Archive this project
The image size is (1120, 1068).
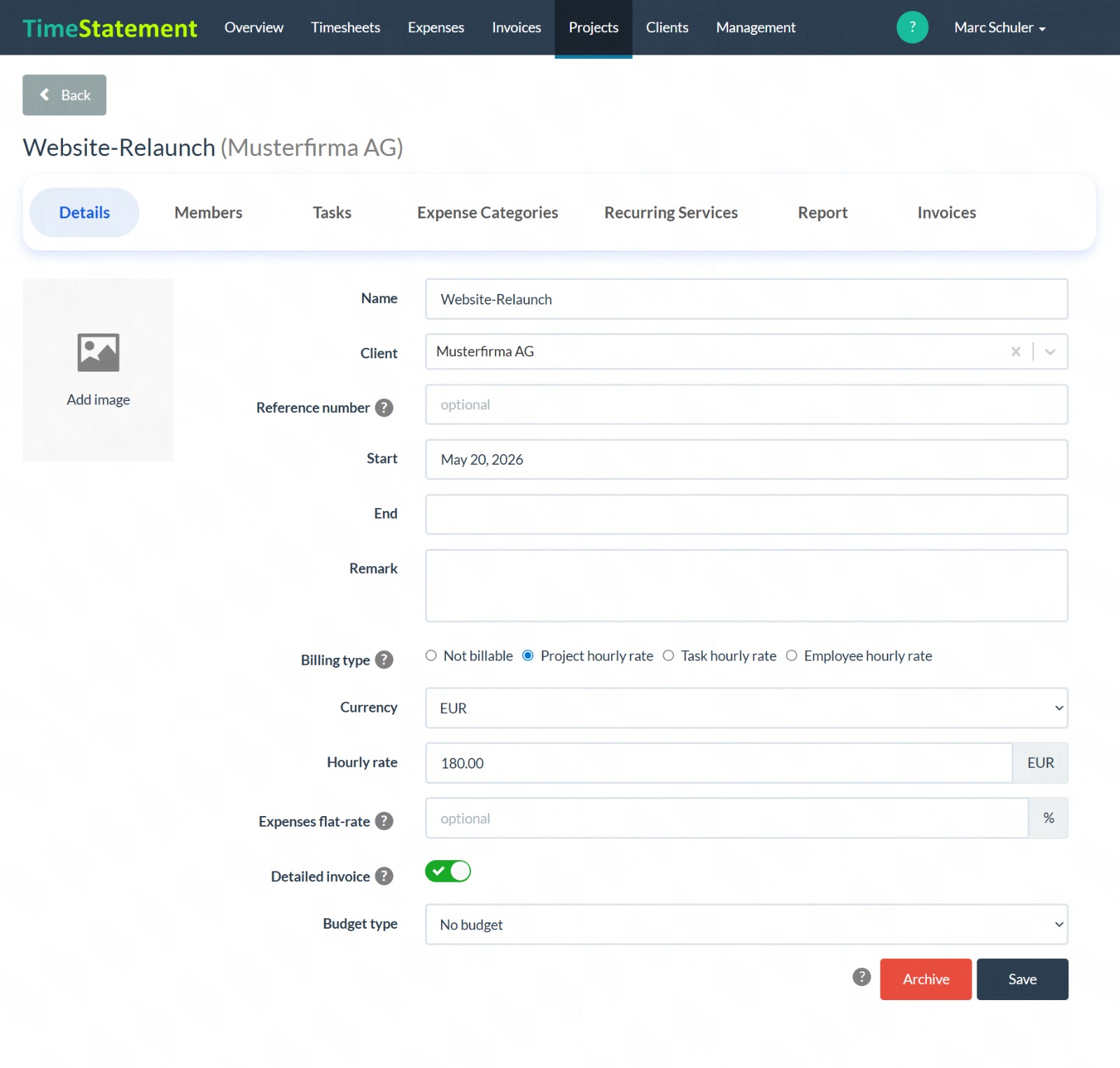(926, 979)
